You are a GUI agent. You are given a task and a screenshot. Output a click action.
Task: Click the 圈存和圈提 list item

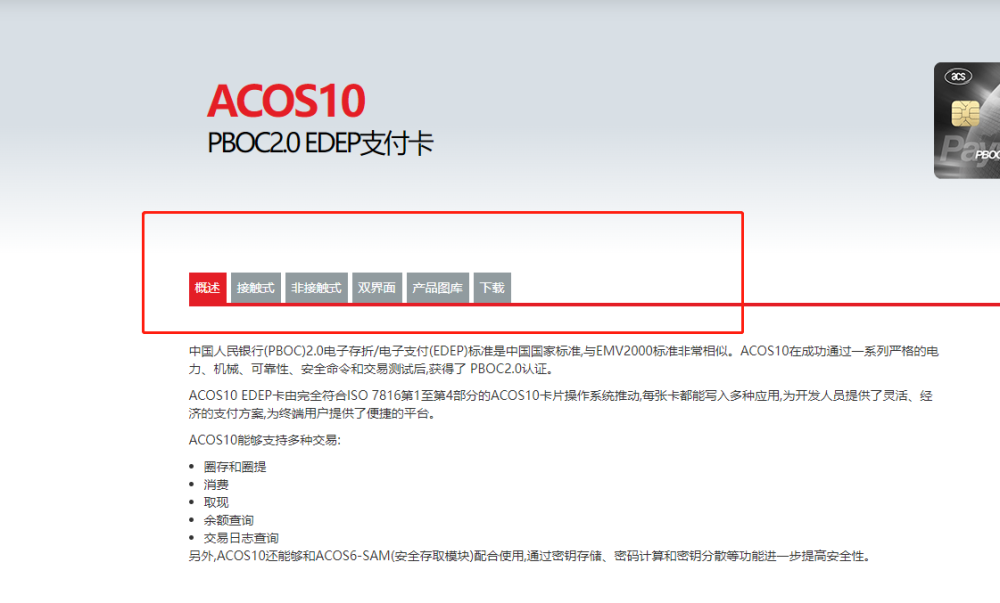pyautogui.click(x=235, y=467)
